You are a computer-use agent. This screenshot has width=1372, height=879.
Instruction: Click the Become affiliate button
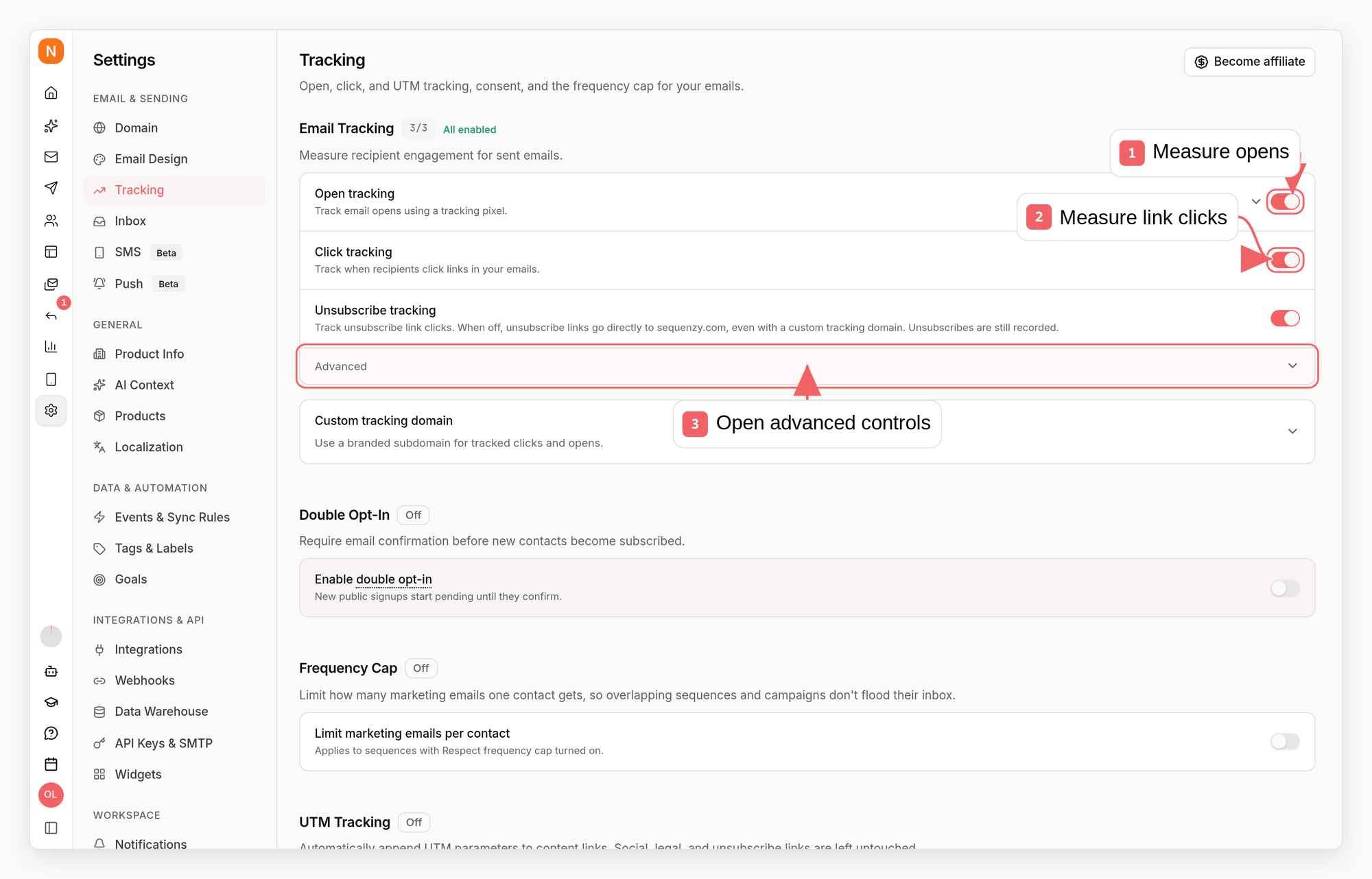1249,62
